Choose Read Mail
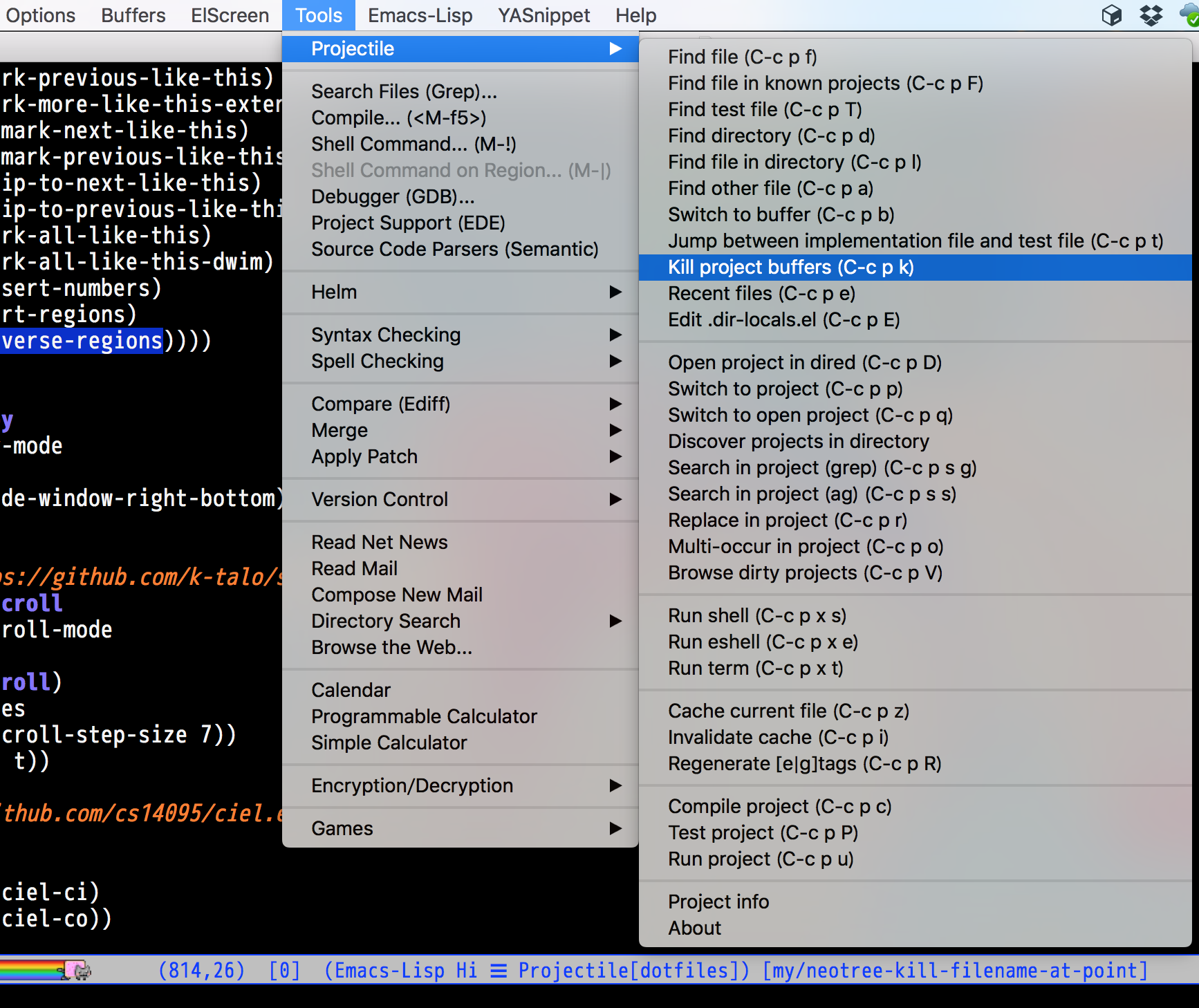This screenshot has height=1008, width=1199. pos(461,568)
